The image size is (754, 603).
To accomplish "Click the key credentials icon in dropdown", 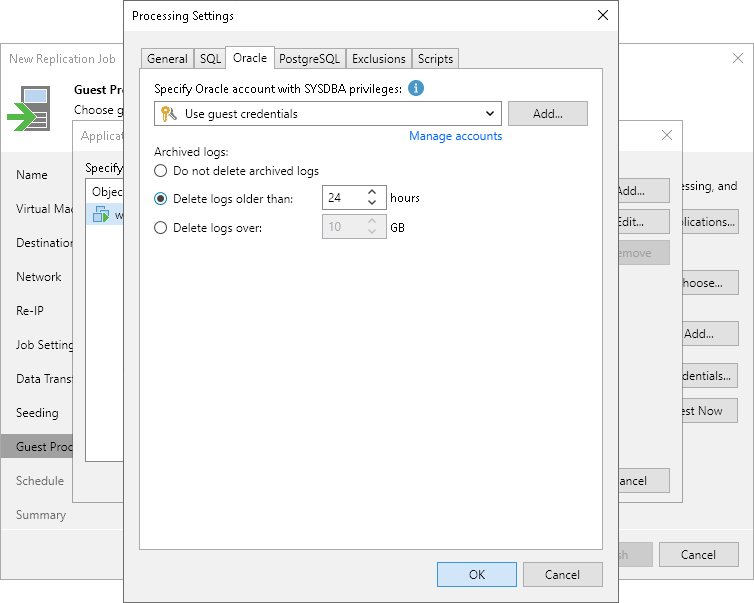I will coord(168,113).
